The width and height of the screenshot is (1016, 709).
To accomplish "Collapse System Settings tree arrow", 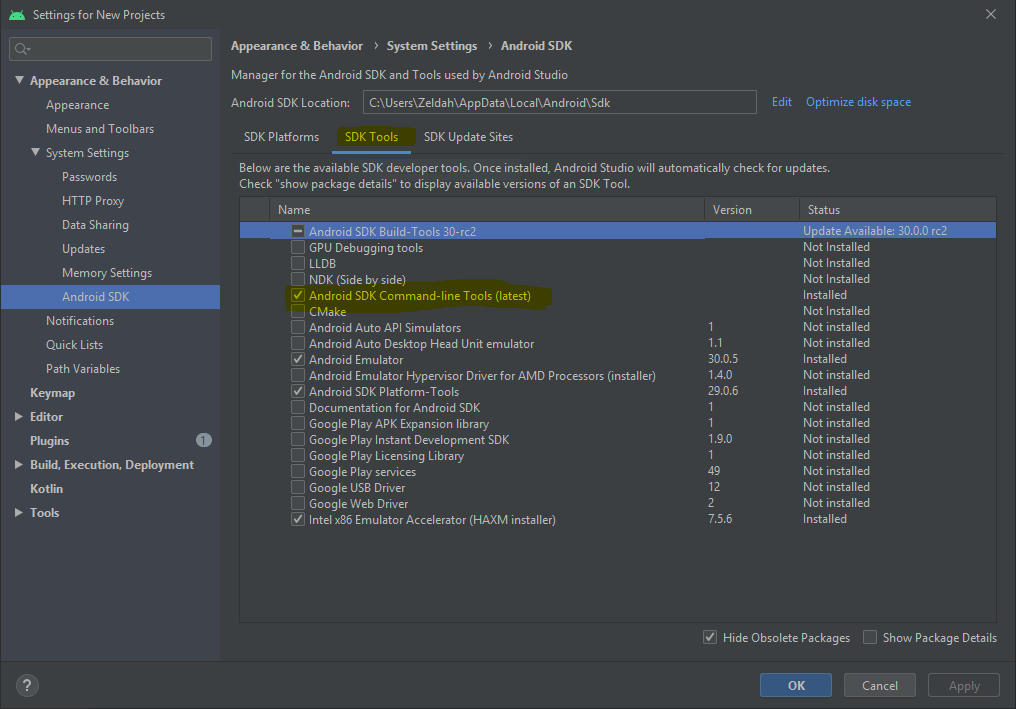I will [36, 152].
